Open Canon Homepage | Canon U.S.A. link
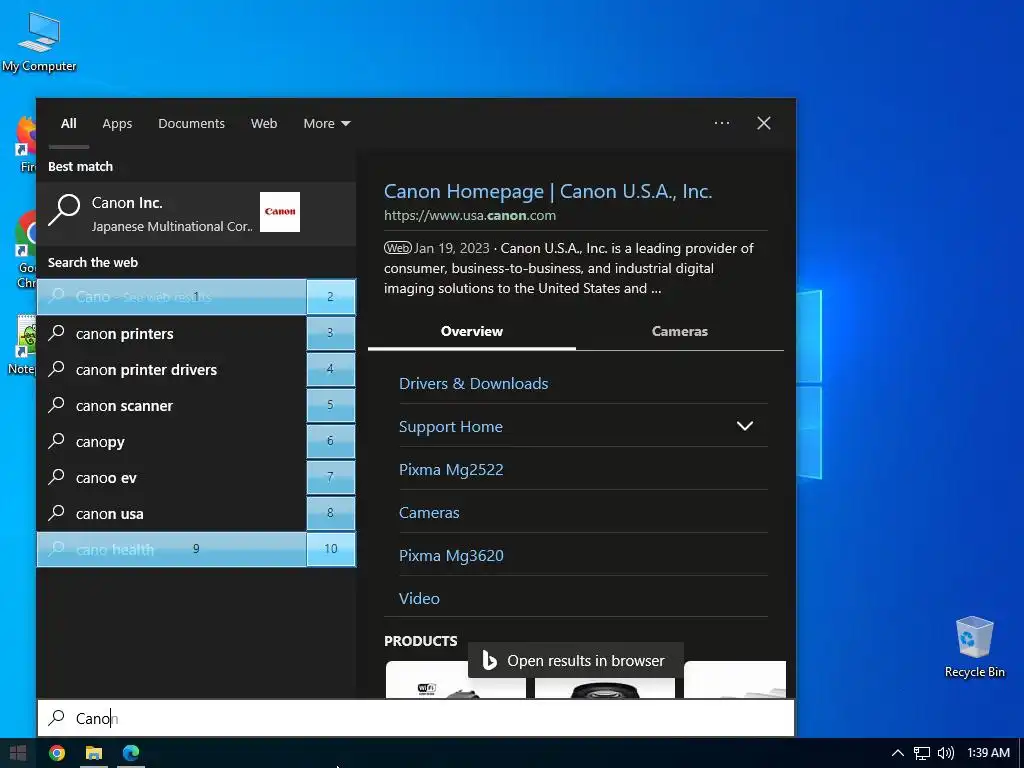Screen dimensions: 1024x768 coord(548,191)
